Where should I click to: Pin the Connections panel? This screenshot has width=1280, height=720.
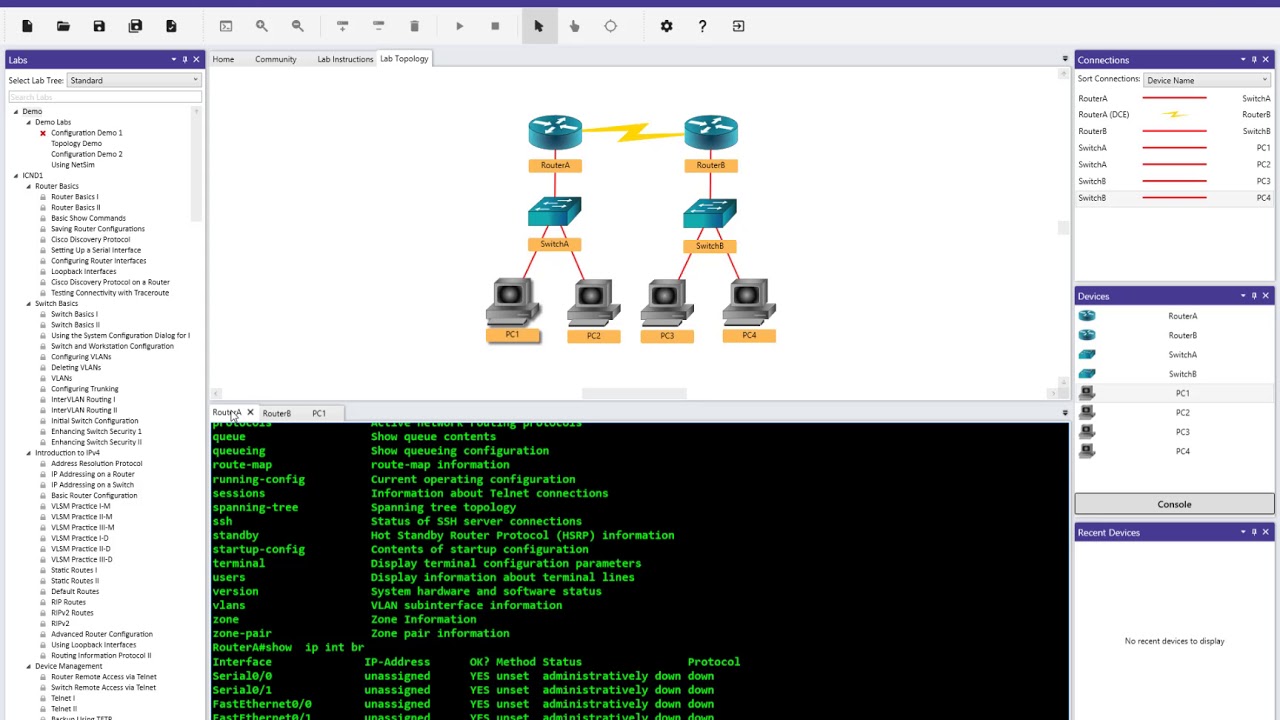pyautogui.click(x=1254, y=60)
